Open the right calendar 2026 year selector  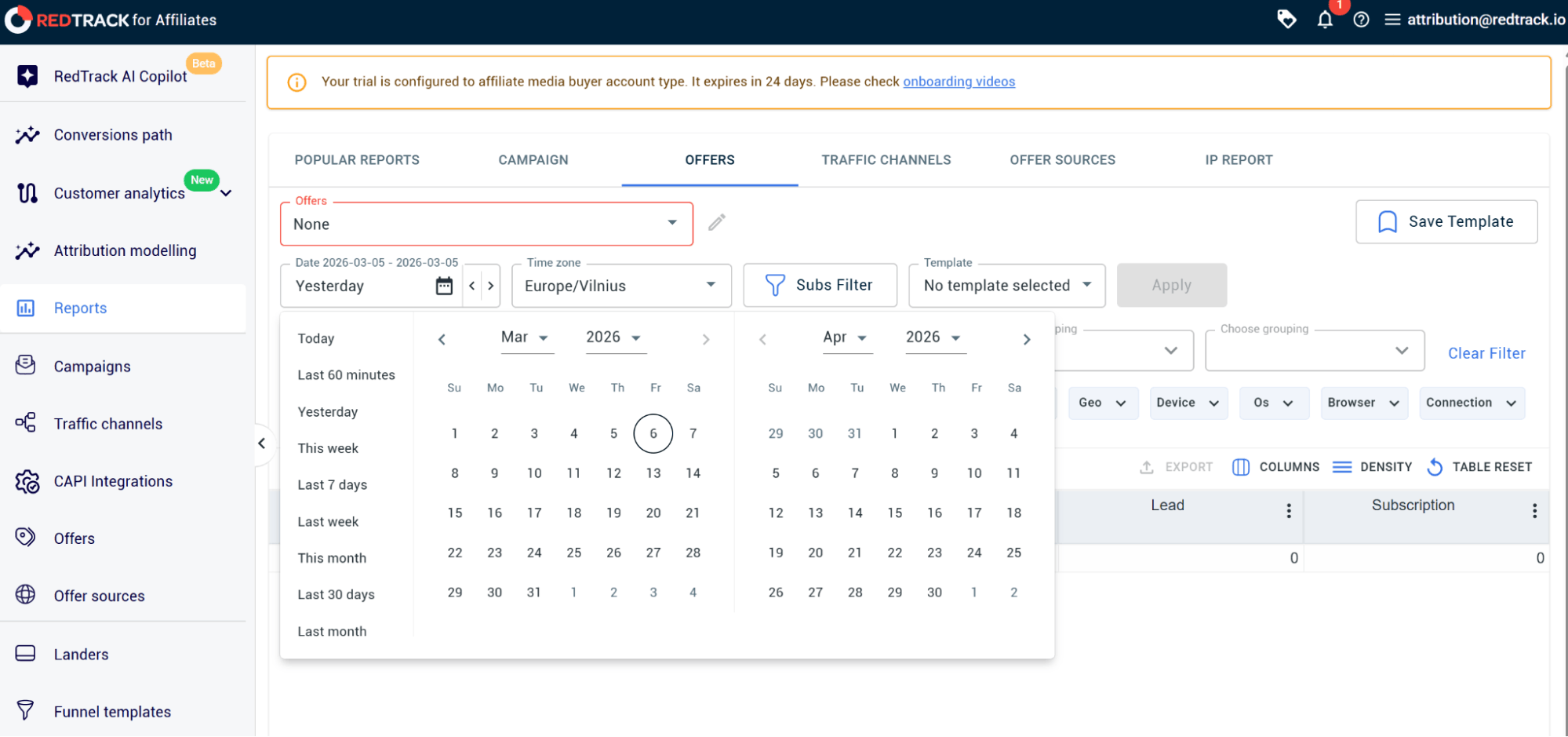coord(936,337)
